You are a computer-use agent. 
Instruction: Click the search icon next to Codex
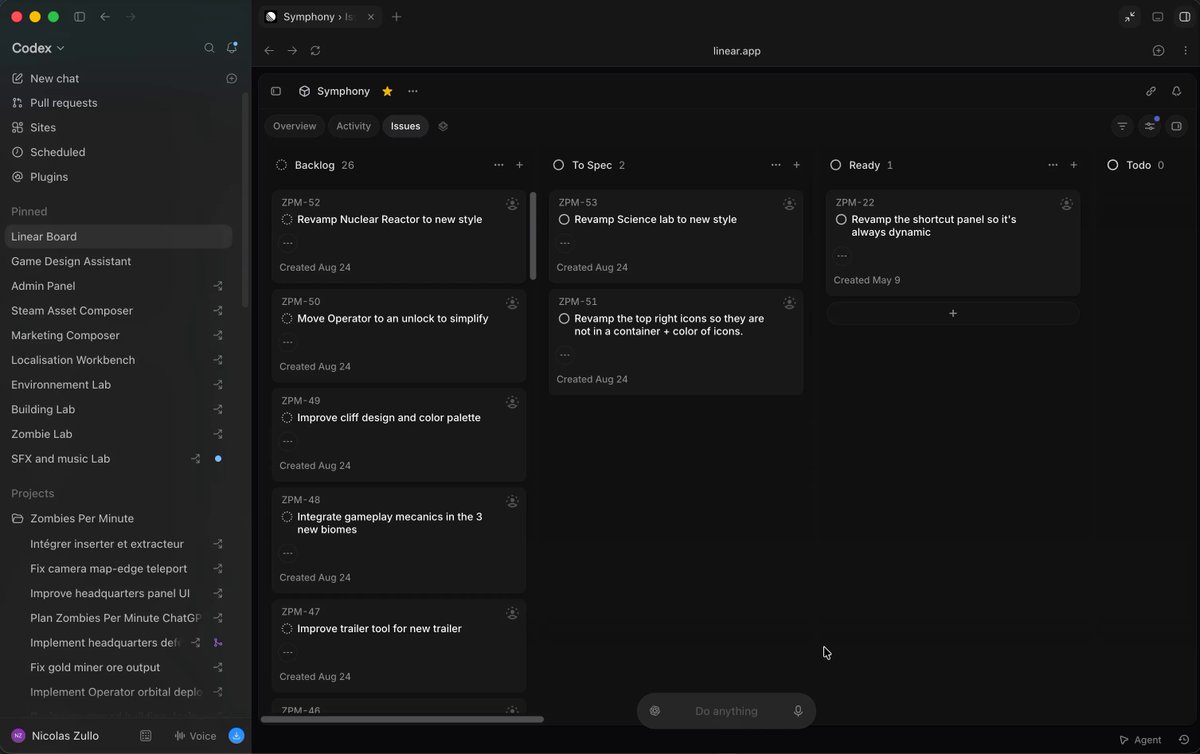209,47
